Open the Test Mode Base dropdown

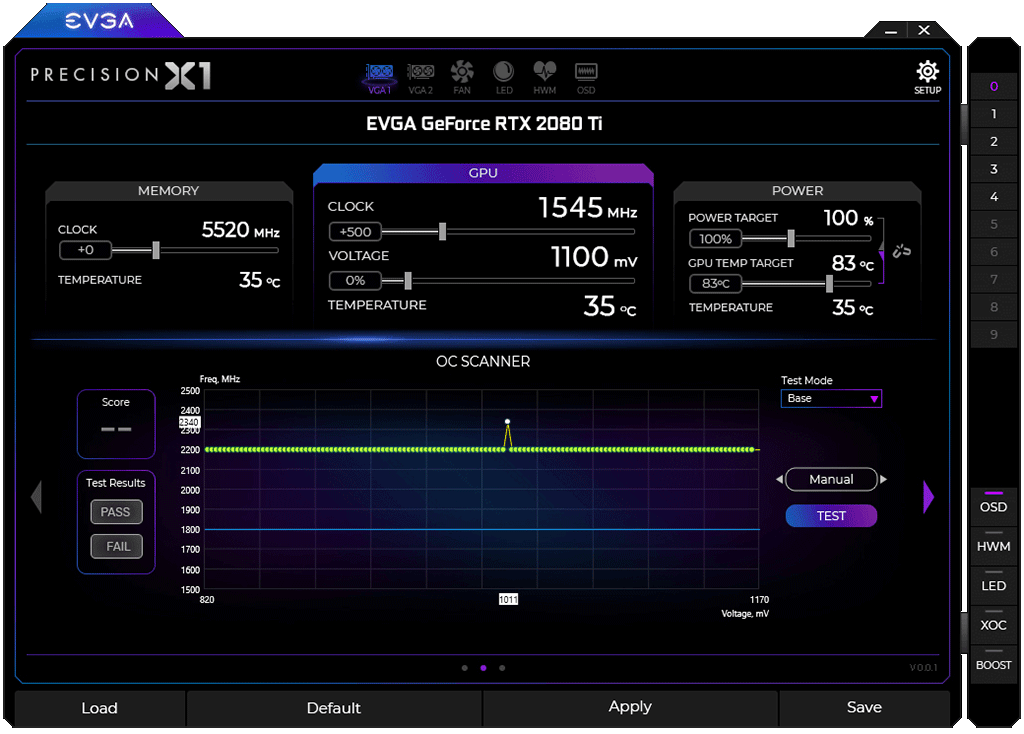click(x=831, y=398)
